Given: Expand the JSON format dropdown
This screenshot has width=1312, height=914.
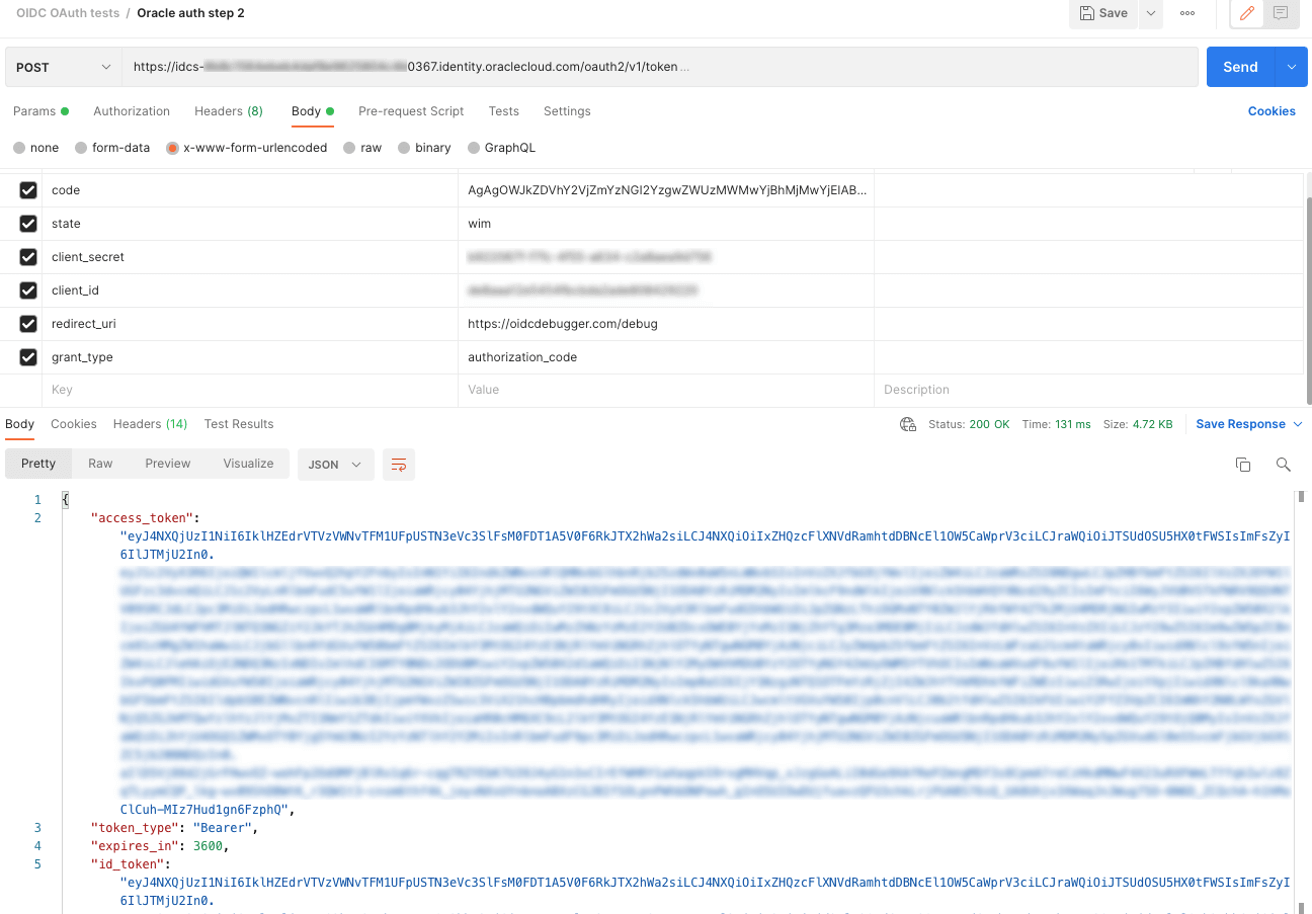Looking at the screenshot, I should click(x=335, y=464).
